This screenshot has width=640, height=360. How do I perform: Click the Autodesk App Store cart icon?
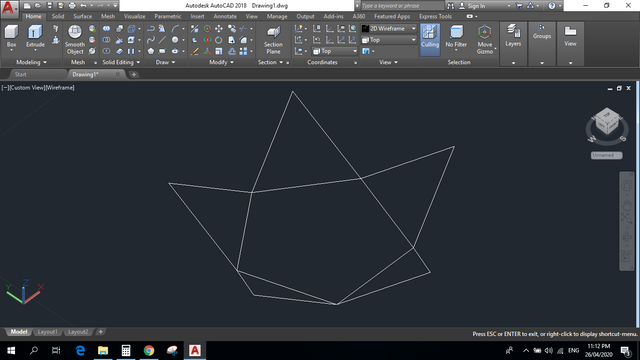tap(519, 6)
